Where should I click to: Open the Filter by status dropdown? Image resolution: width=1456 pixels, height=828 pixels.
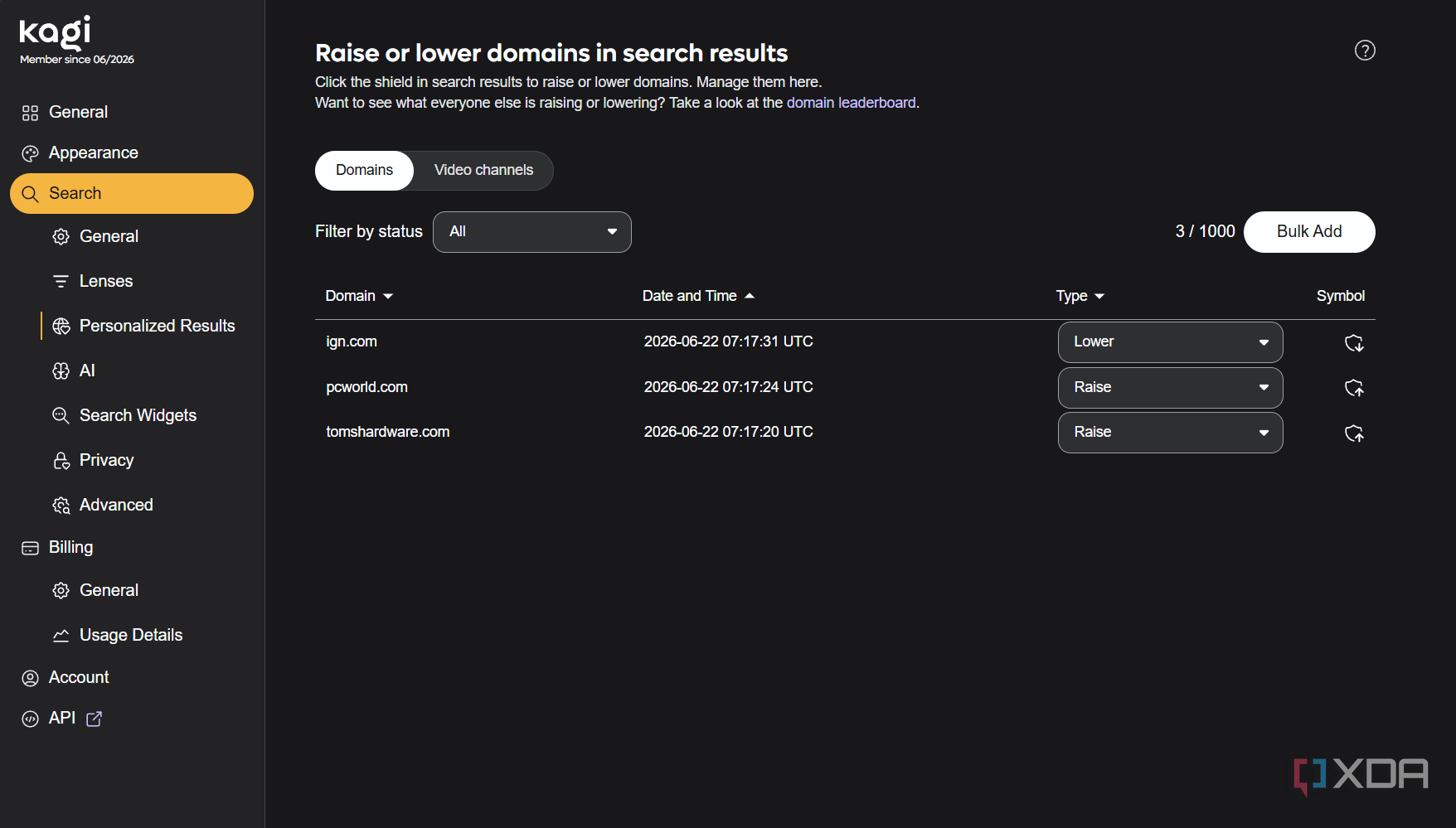pos(532,232)
